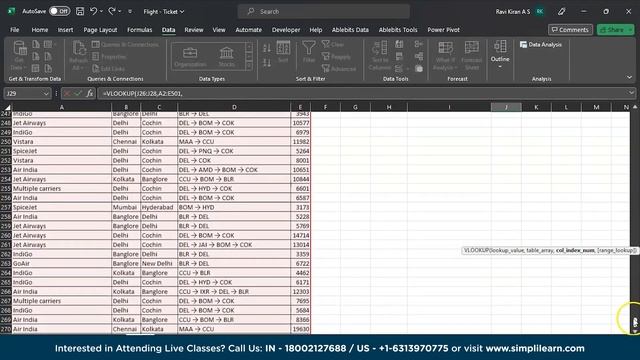
Task: Open Customize Quick Access Toolbar dropdown
Action: 130,11
